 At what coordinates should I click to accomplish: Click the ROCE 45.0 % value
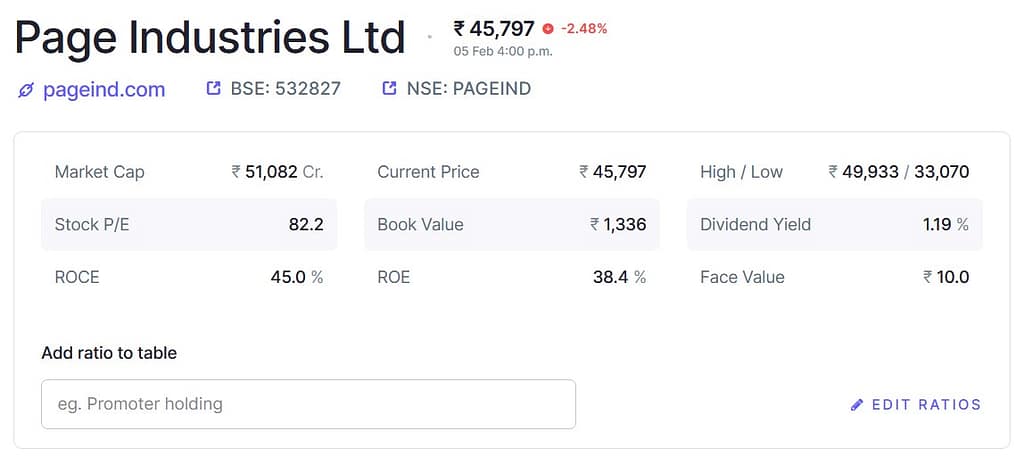point(296,277)
